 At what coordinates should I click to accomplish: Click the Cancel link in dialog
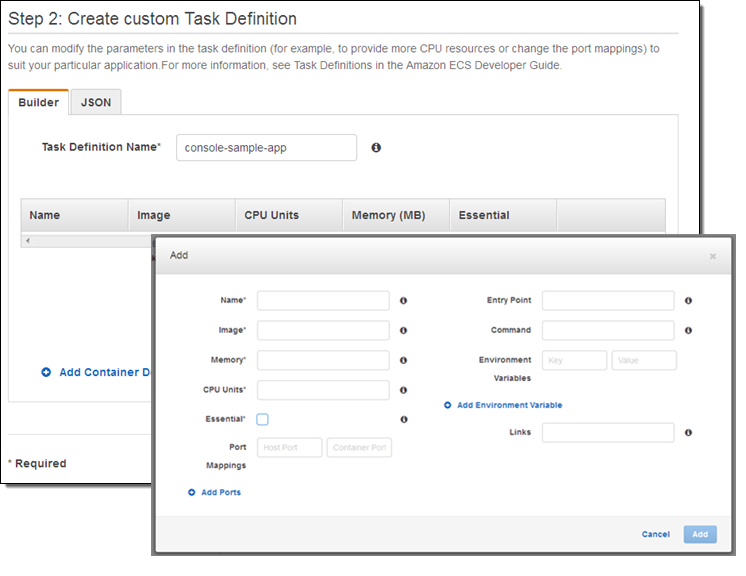[x=655, y=534]
